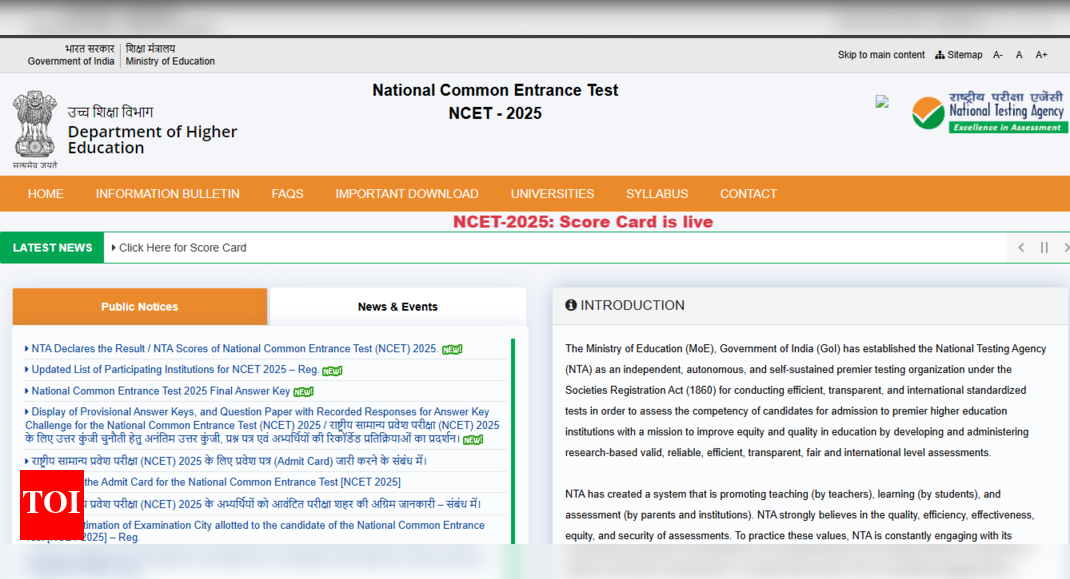
Task: Click the TOI logo overlay
Action: [x=51, y=505]
